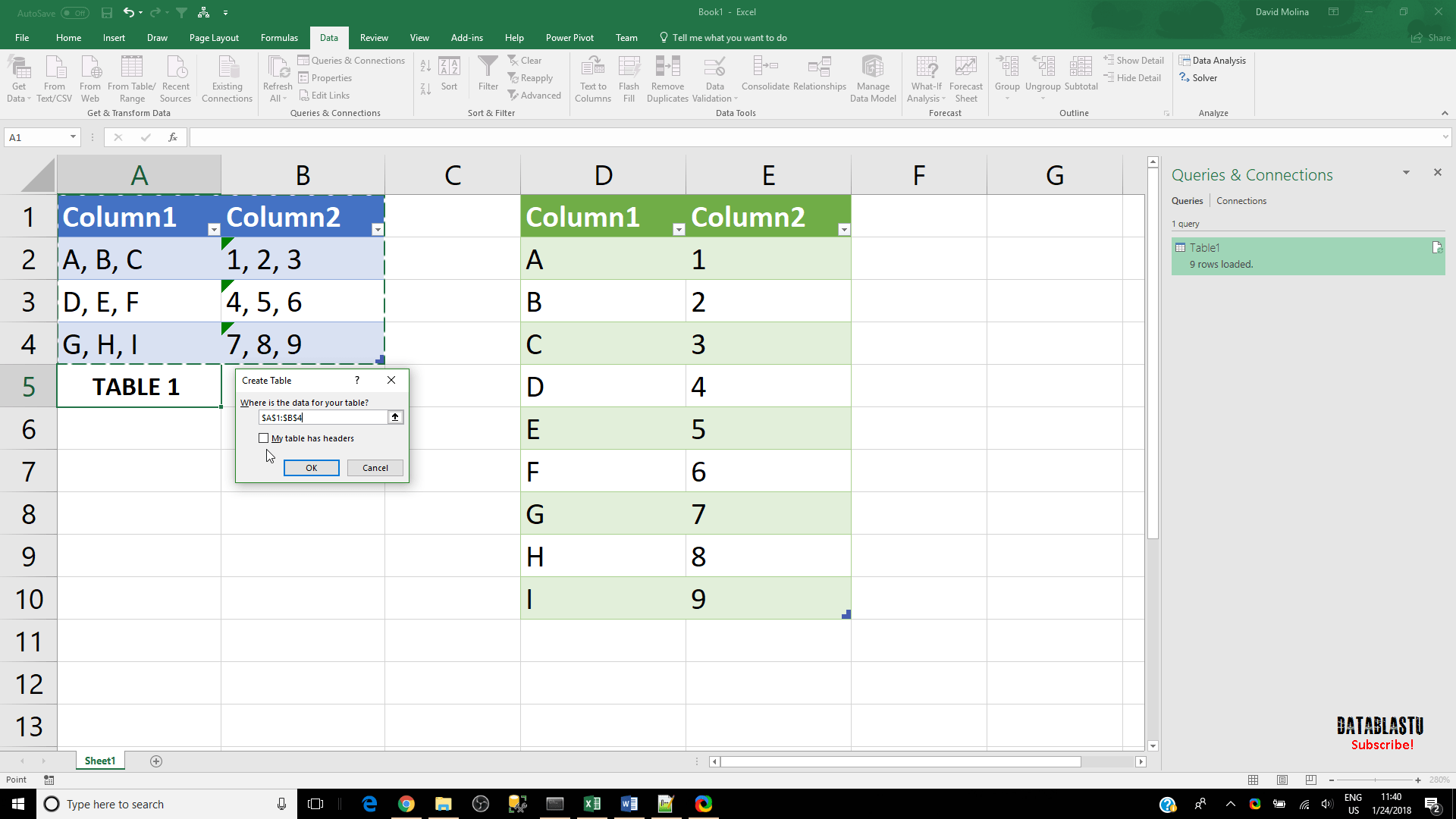The width and height of the screenshot is (1456, 819).
Task: Select Sheet1 sheet tab
Action: (100, 761)
